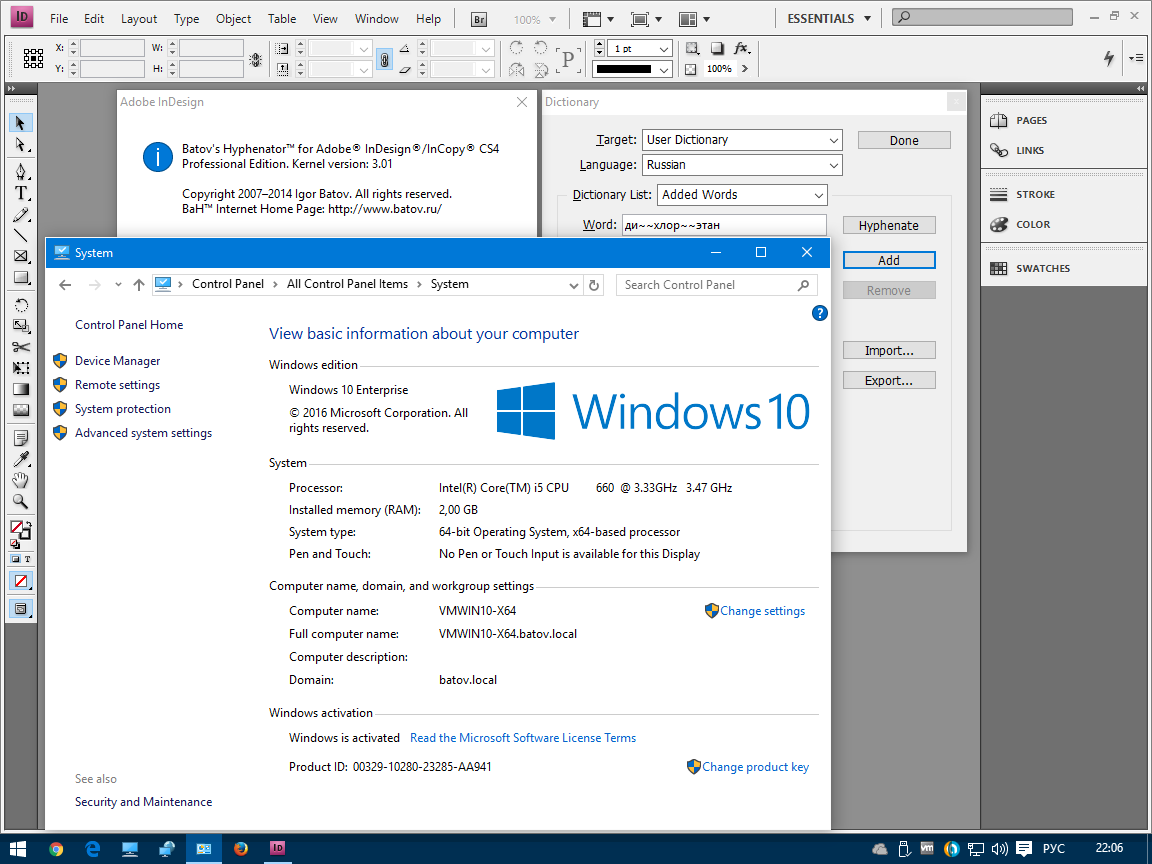Image resolution: width=1152 pixels, height=864 pixels.
Task: Open the Essentials workspace switcher
Action: click(829, 18)
